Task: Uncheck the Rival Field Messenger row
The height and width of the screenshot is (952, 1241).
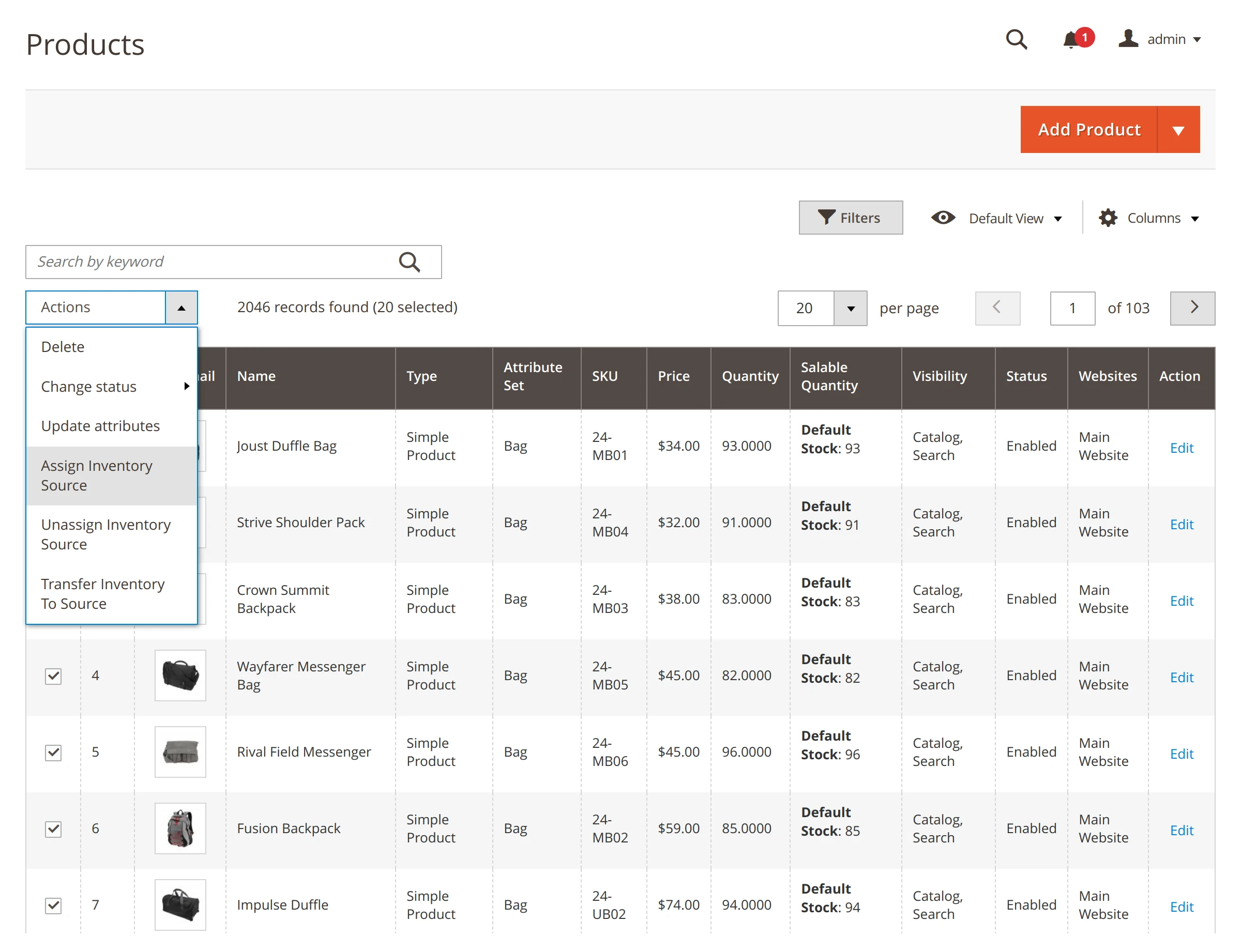Action: [x=53, y=752]
